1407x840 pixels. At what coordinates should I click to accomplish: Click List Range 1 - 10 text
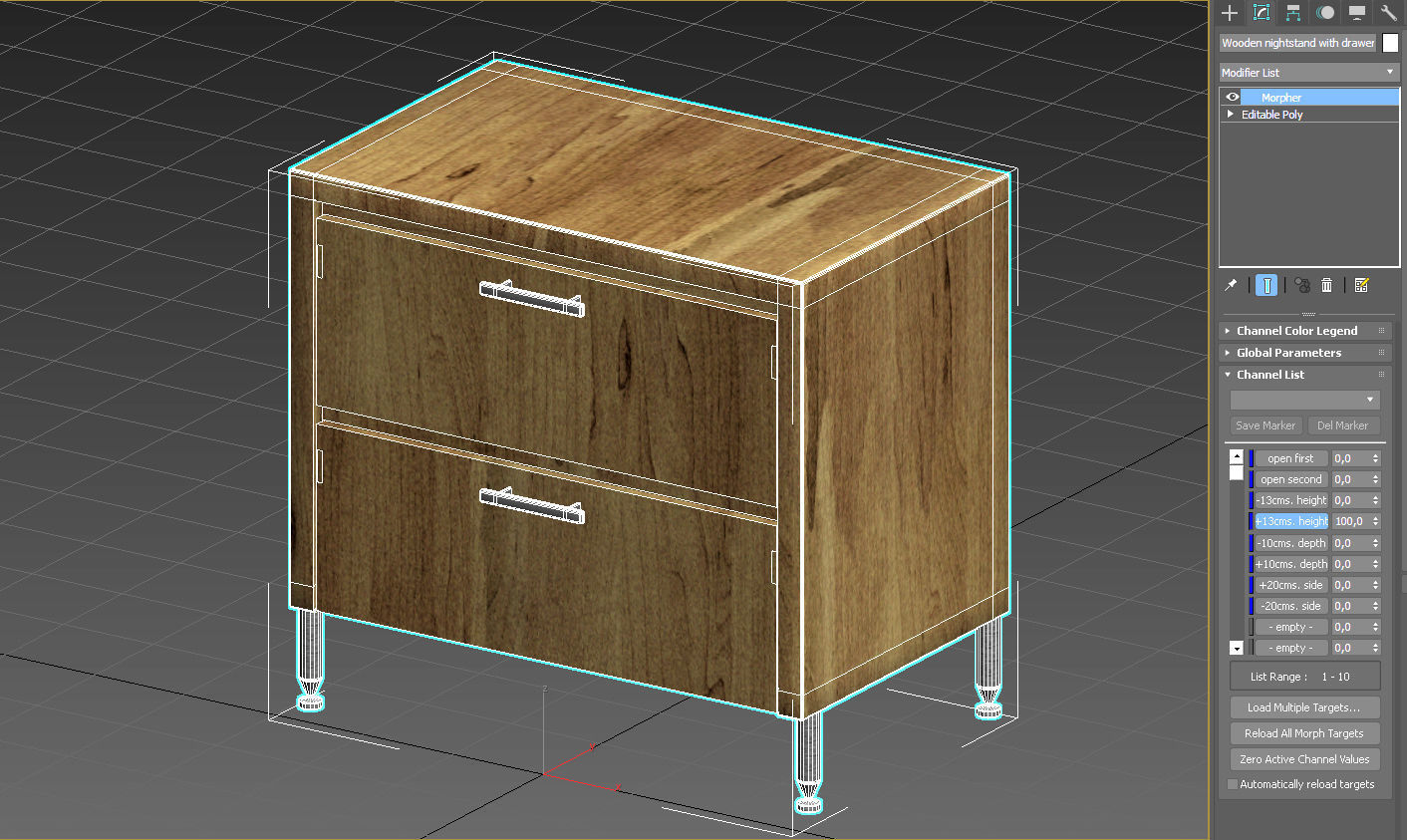[x=1300, y=677]
